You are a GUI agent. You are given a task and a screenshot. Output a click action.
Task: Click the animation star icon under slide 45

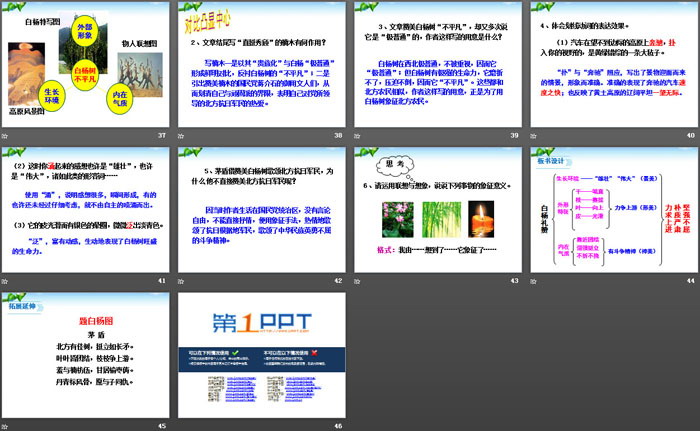[x=5, y=426]
